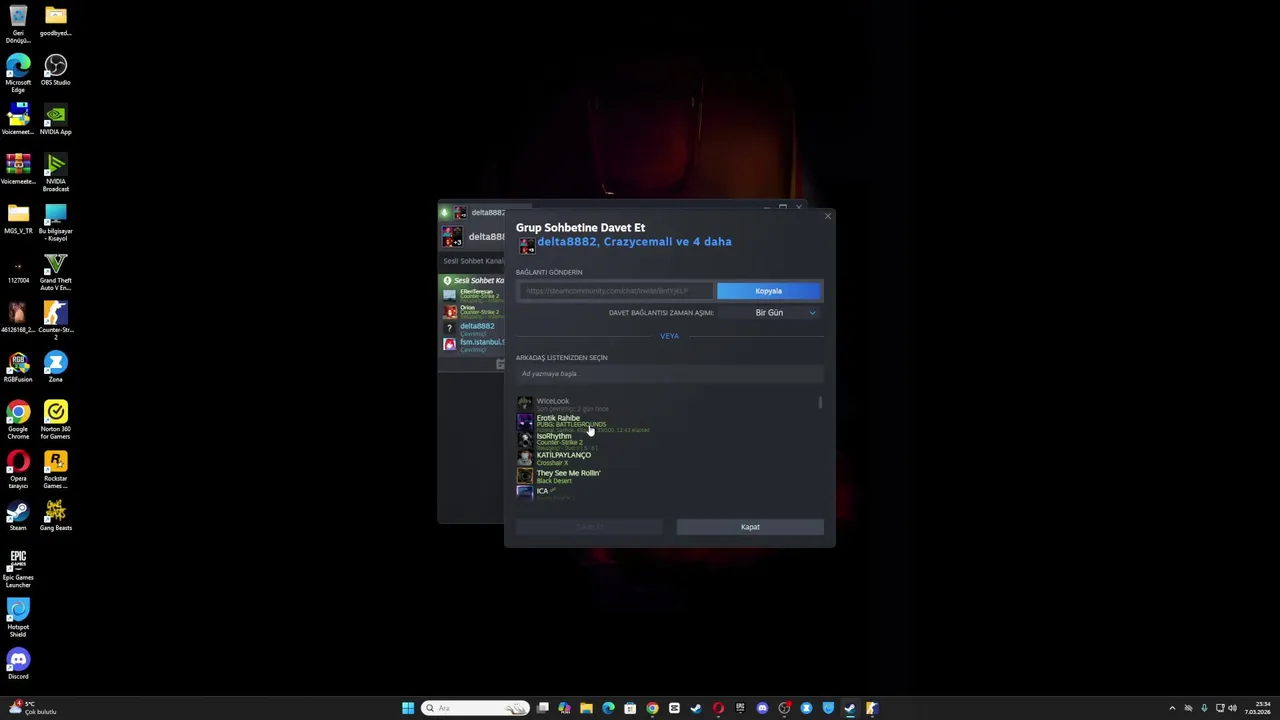The image size is (1280, 720).
Task: Click the 'Sesli Sohbet Kanalı' voice channel header
Action: (x=474, y=281)
